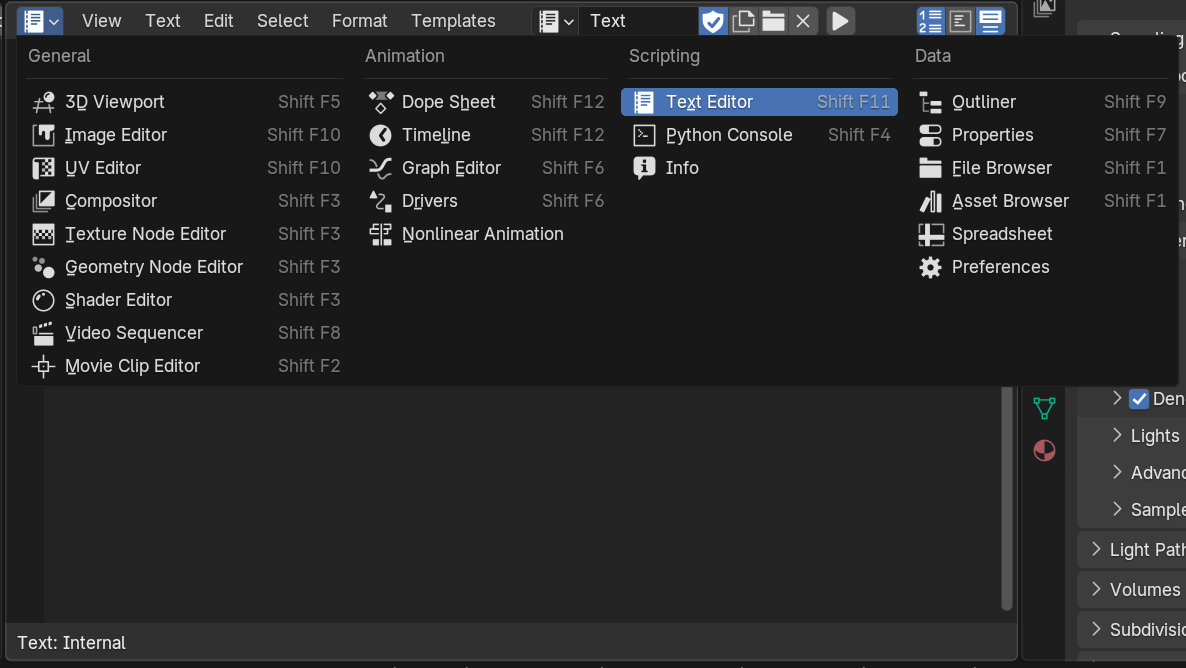Select Python Console from editor list
Screen dimensions: 1186x668
[x=728, y=135]
